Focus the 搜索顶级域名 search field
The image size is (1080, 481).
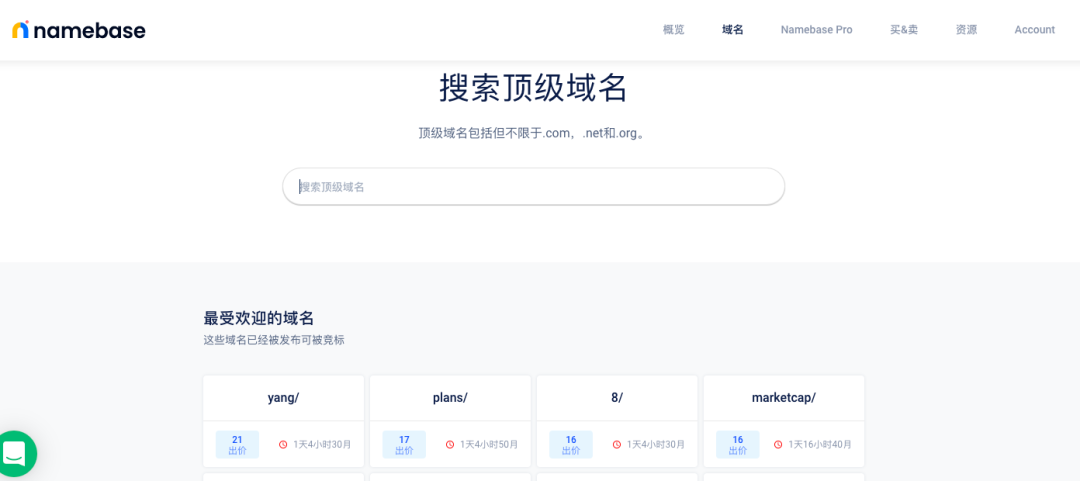point(534,186)
